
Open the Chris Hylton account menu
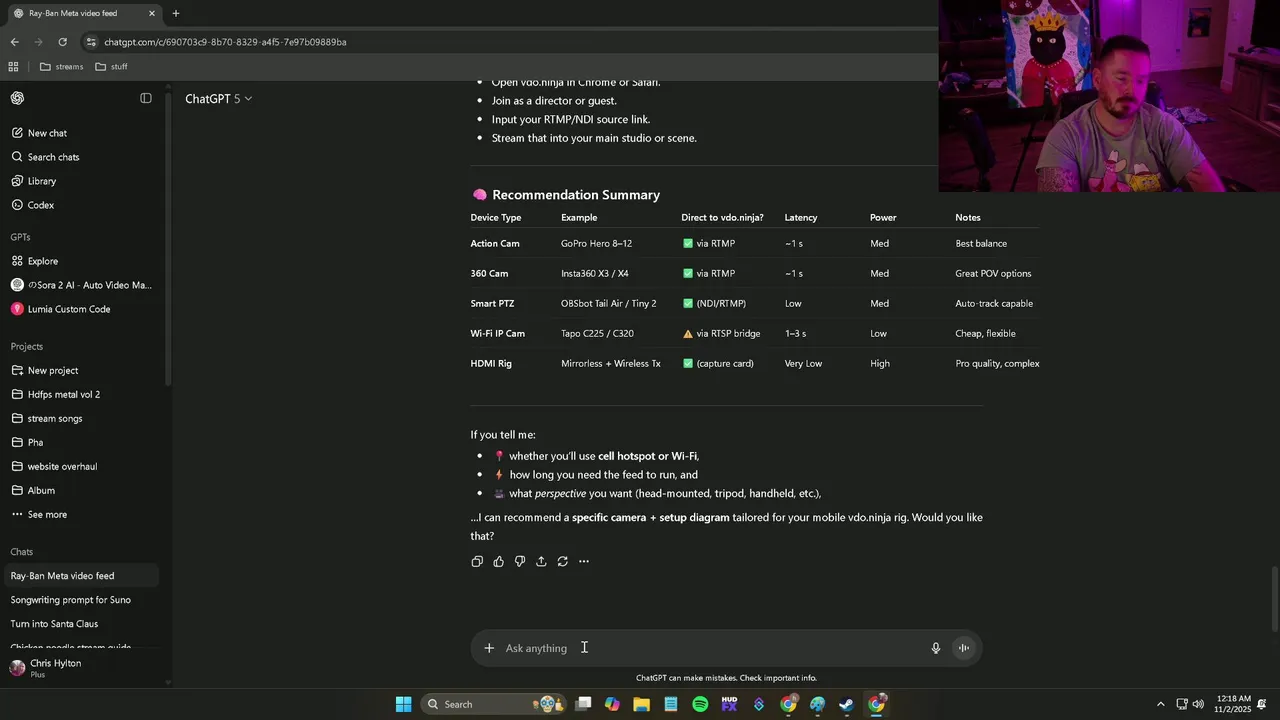[x=81, y=667]
